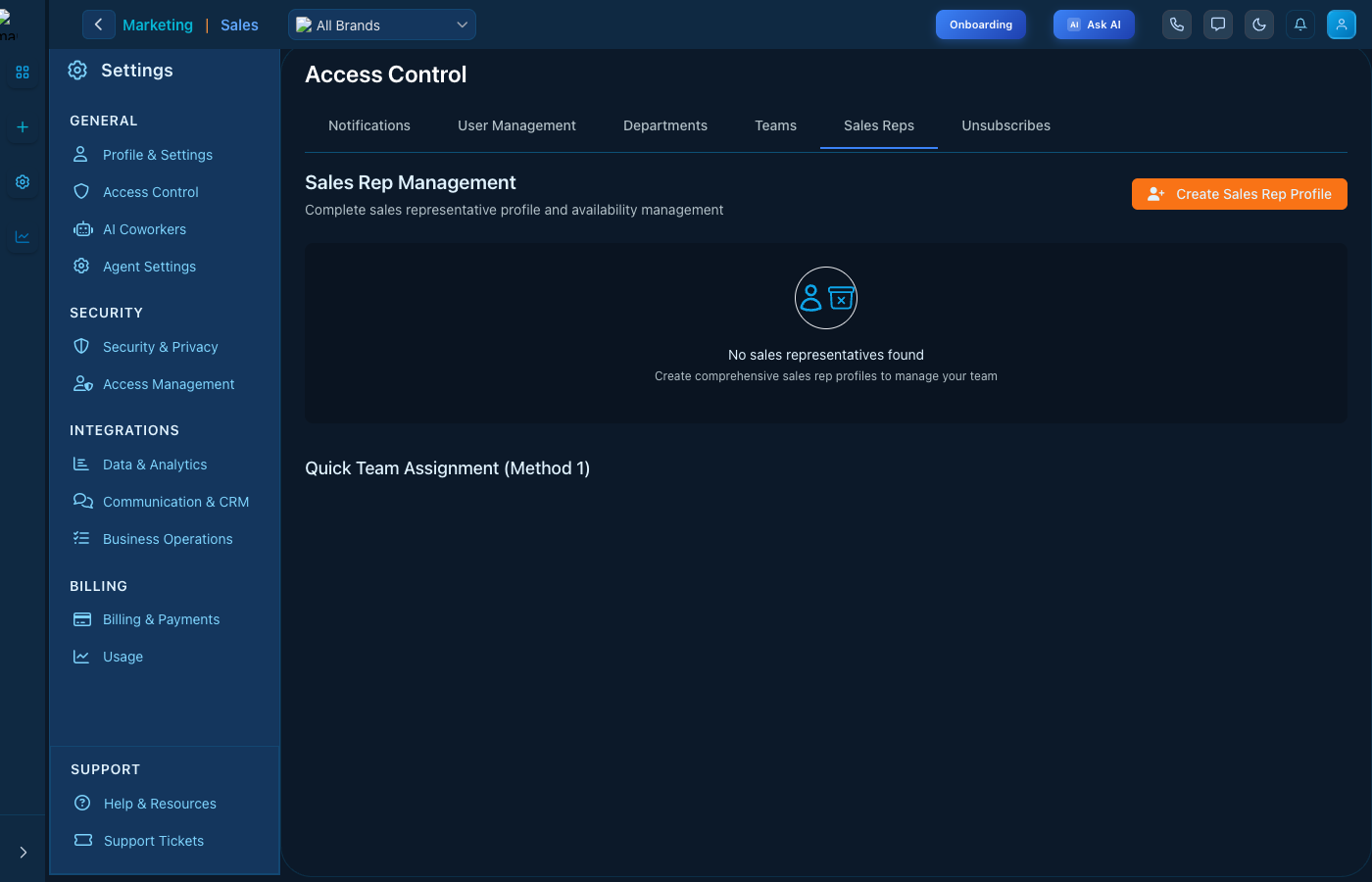Click the plus icon in left rail
Viewport: 1372px width, 882px height.
[23, 127]
